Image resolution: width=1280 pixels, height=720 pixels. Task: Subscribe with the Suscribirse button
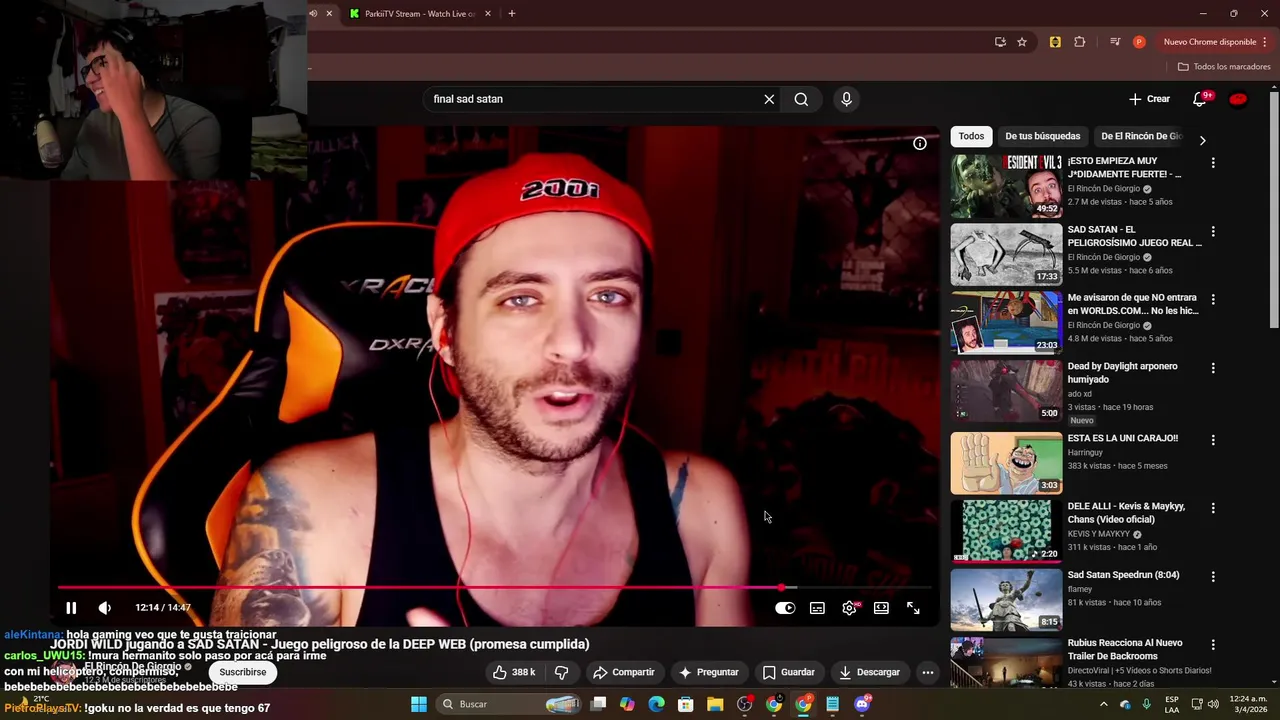pos(242,672)
